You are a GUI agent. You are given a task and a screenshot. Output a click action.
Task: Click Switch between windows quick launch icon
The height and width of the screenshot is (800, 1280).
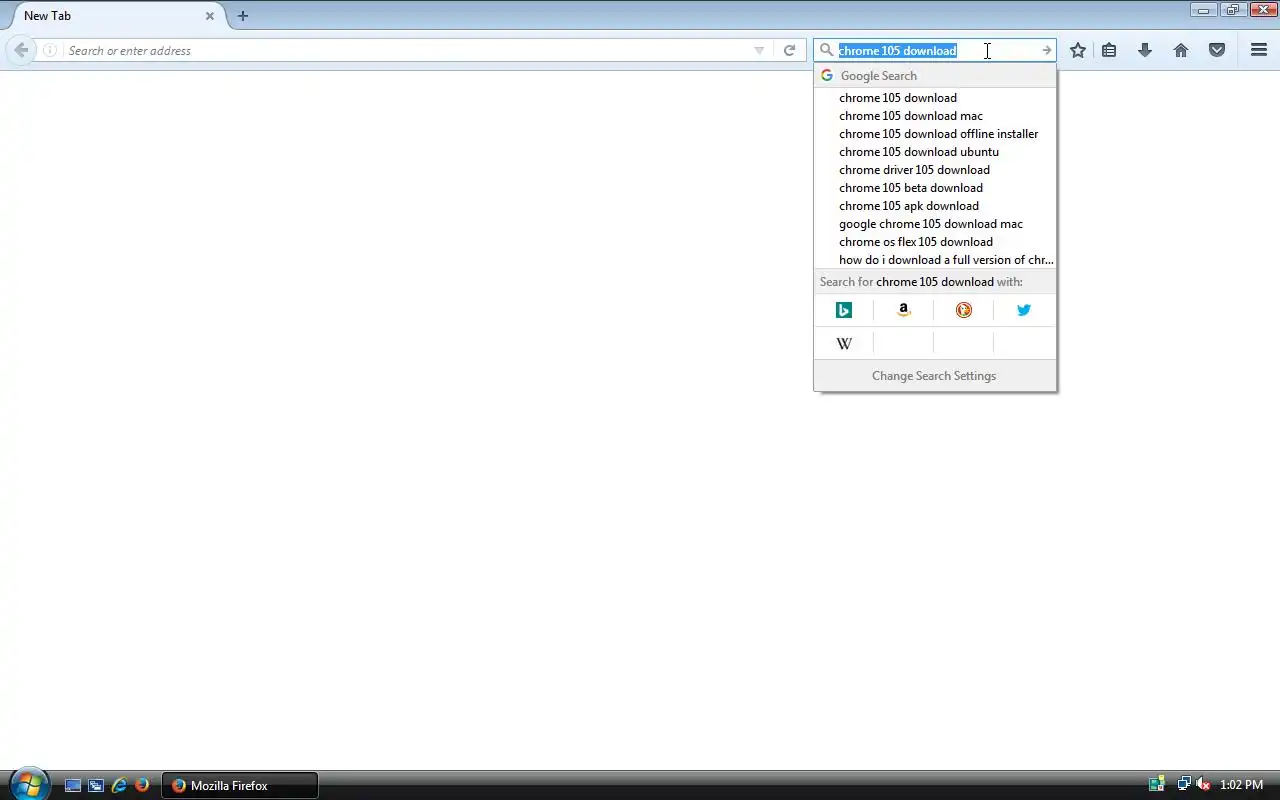tap(96, 786)
